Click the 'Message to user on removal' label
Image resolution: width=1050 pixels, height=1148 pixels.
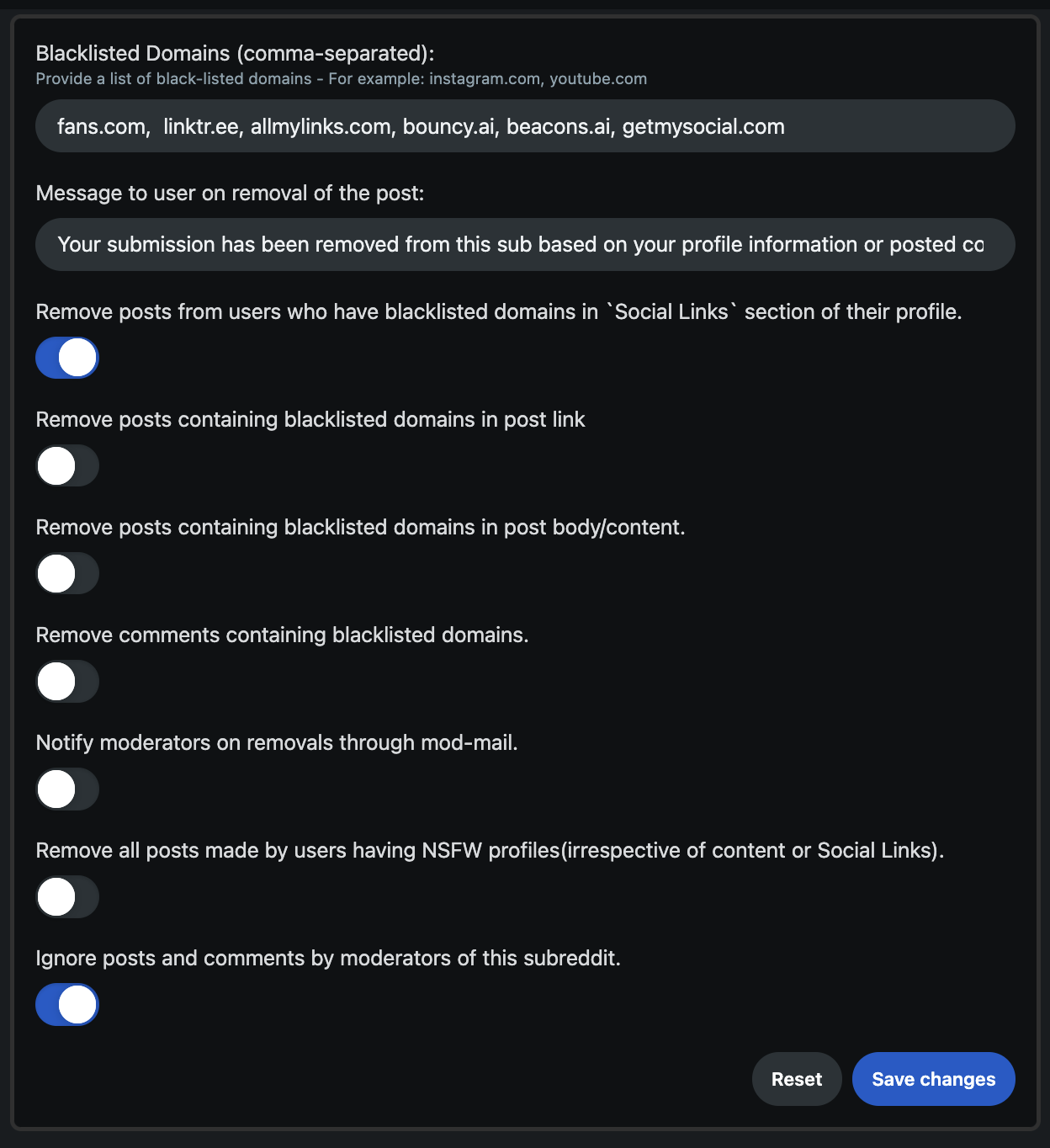(230, 193)
